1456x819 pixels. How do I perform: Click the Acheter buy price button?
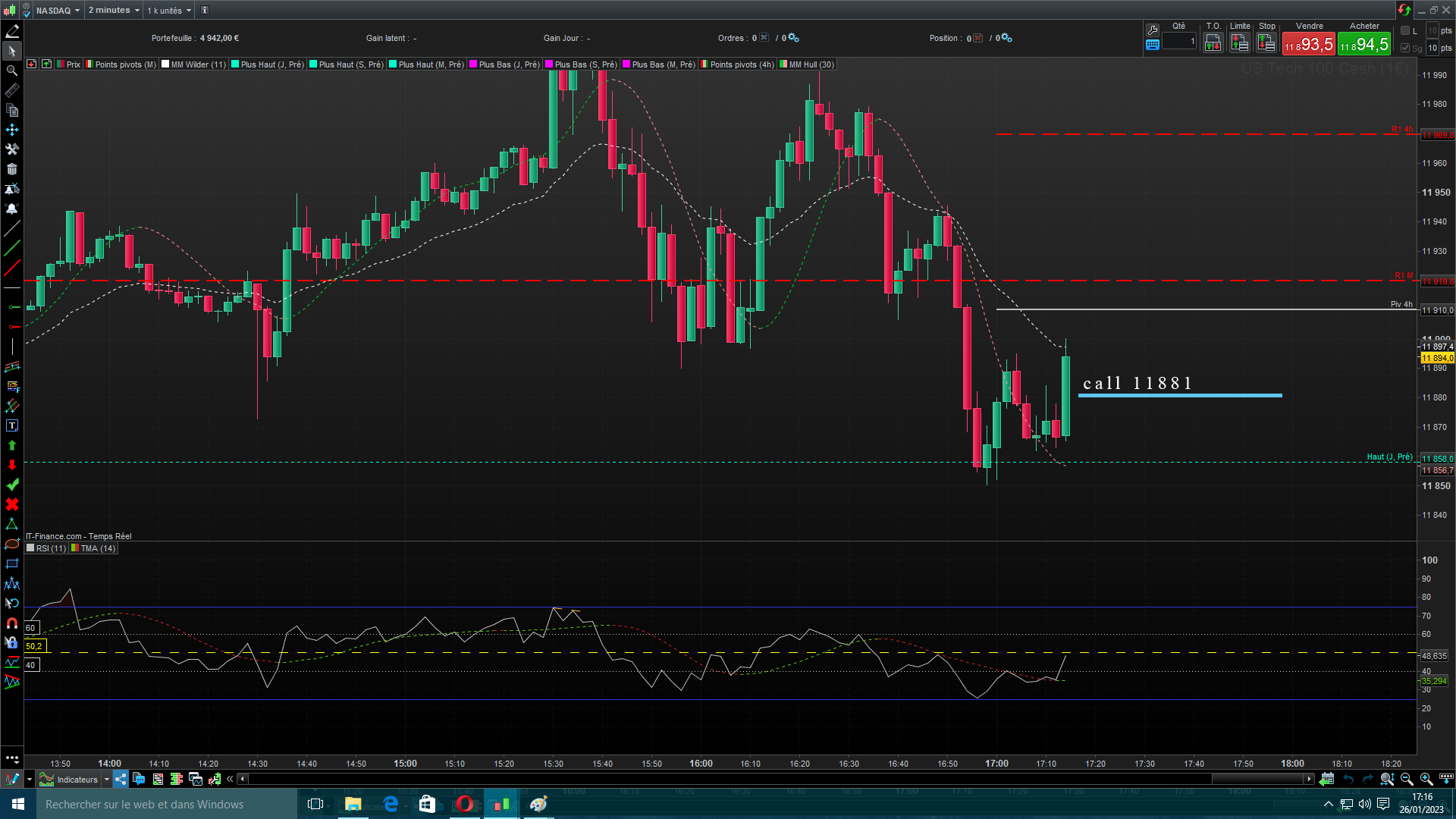pos(1364,44)
